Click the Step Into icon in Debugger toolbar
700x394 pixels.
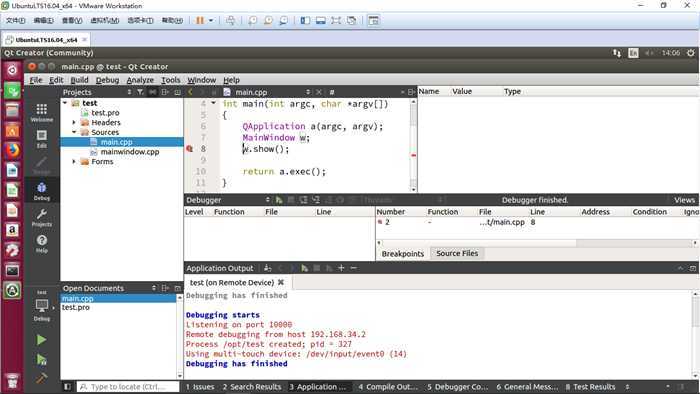[x=316, y=200]
